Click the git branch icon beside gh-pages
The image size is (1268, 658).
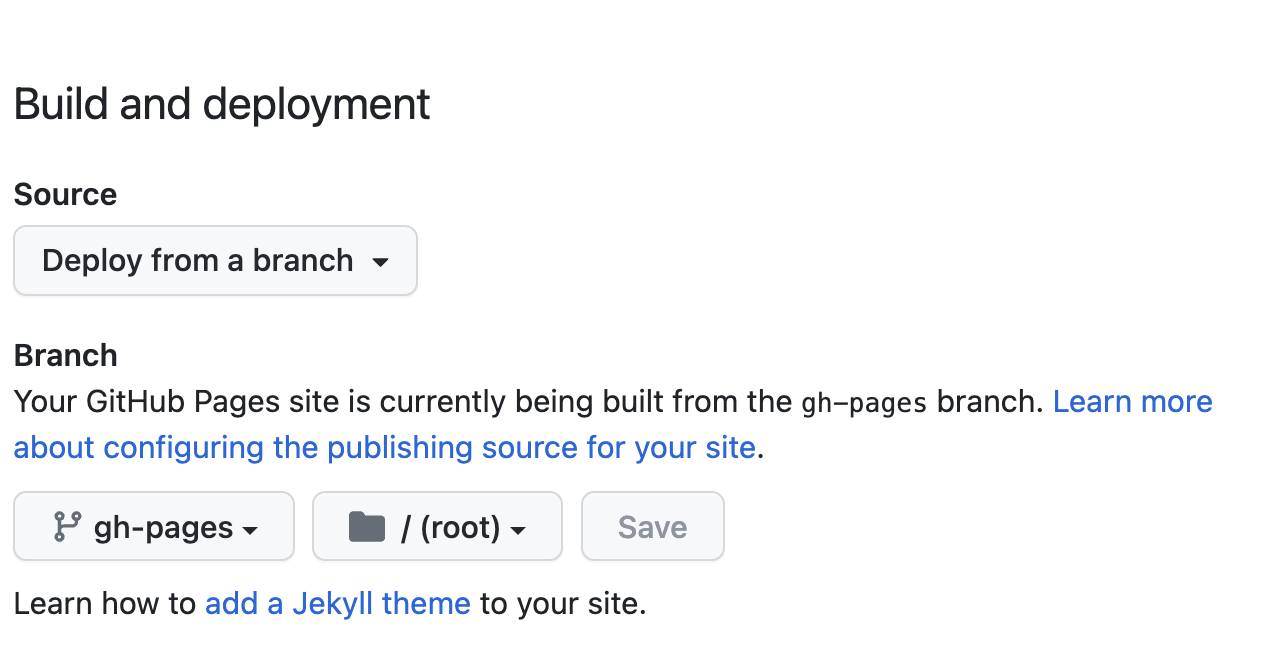point(67,526)
